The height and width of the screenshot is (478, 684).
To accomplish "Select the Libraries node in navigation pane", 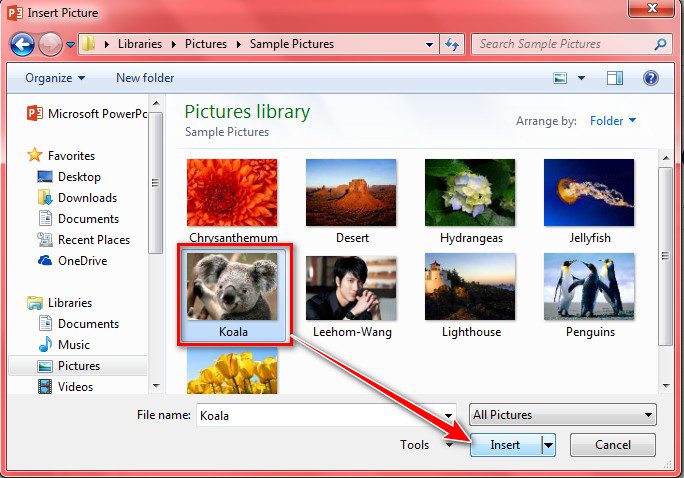I will (x=70, y=303).
